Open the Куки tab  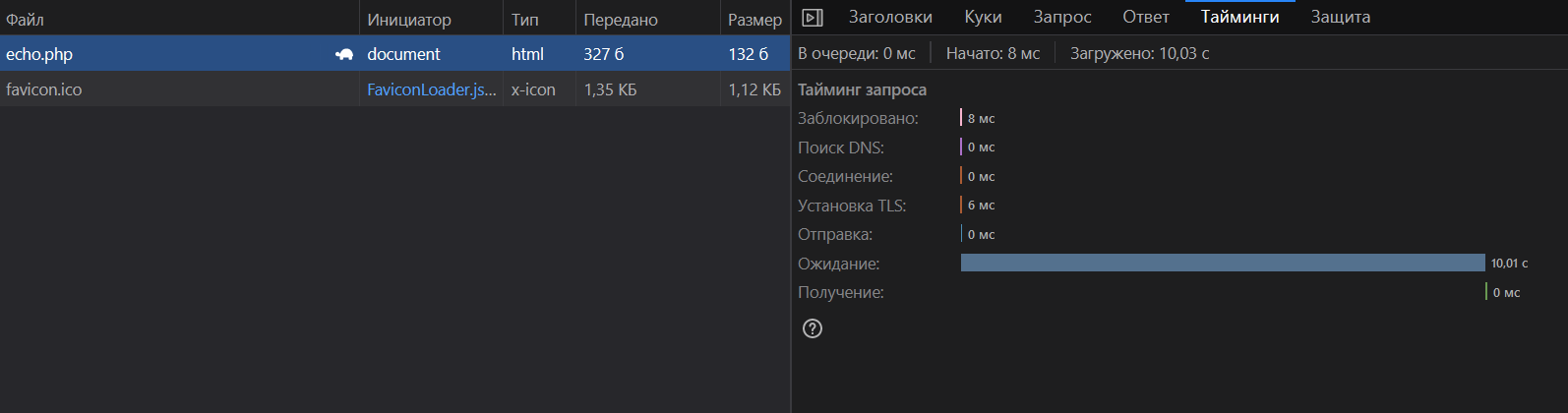point(983,17)
